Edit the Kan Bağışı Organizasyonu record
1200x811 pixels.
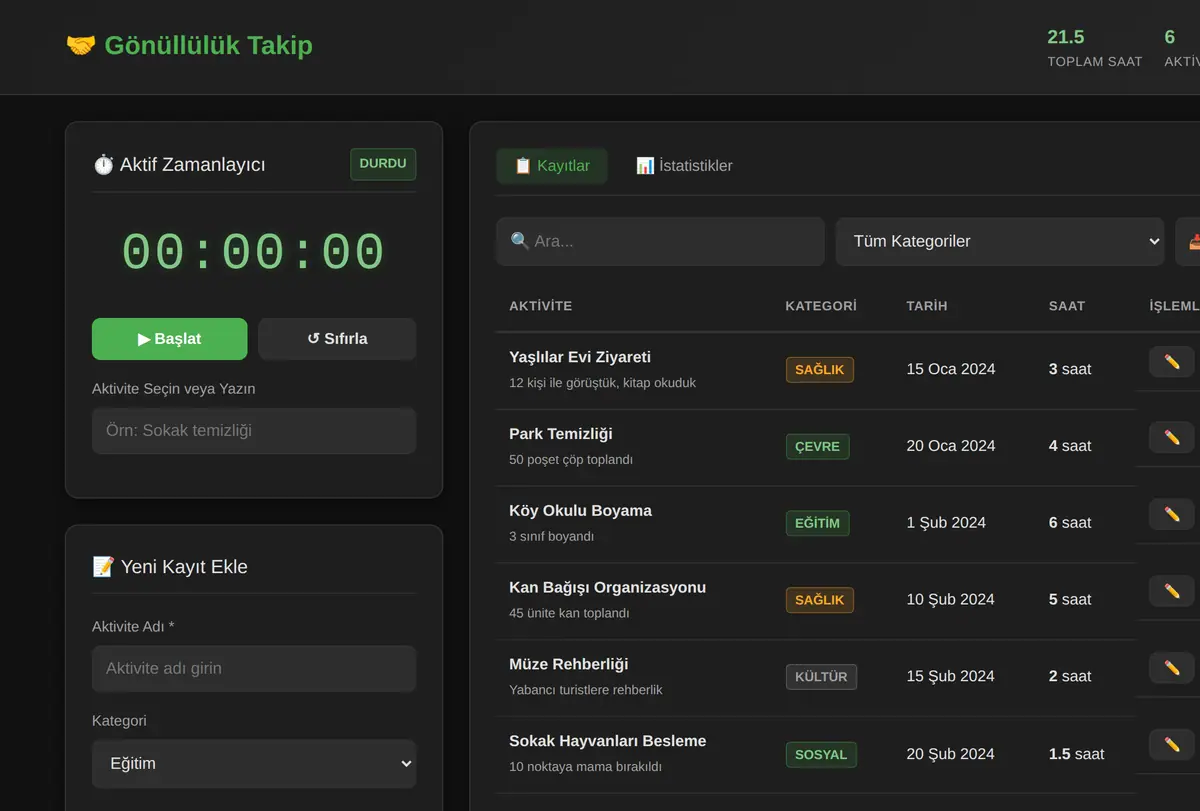pyautogui.click(x=1172, y=592)
